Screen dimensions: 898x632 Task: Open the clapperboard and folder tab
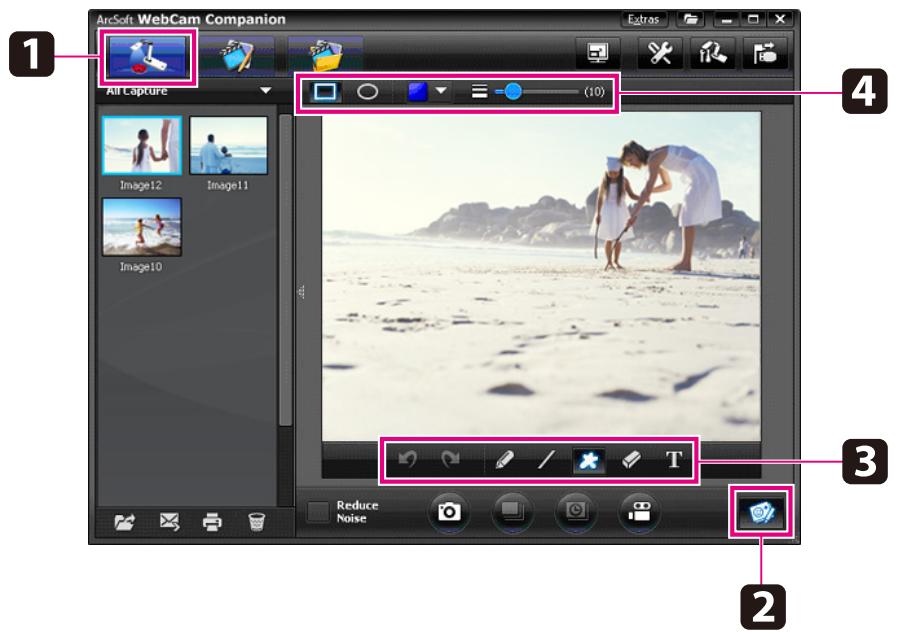325,56
